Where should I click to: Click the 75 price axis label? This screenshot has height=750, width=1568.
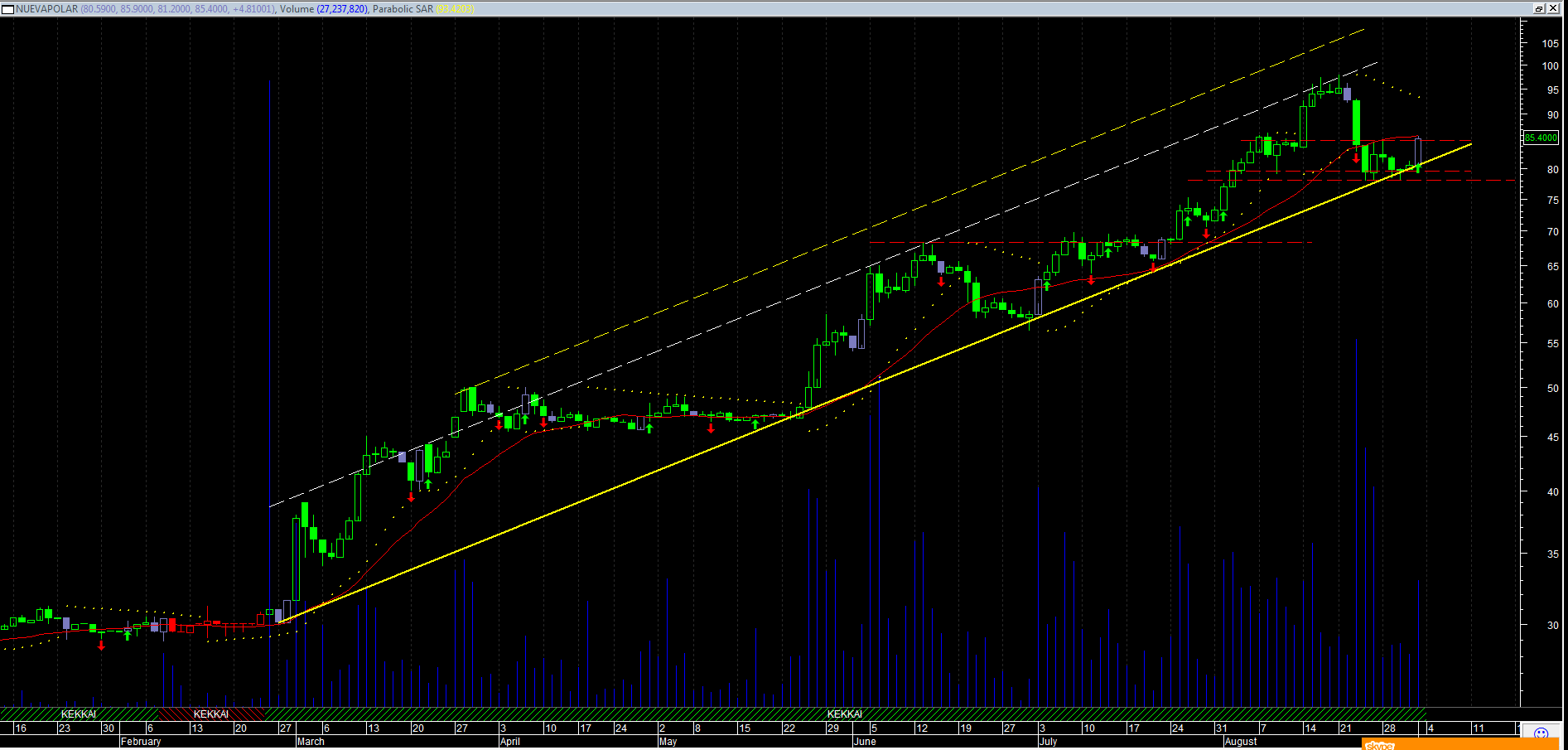click(1552, 200)
